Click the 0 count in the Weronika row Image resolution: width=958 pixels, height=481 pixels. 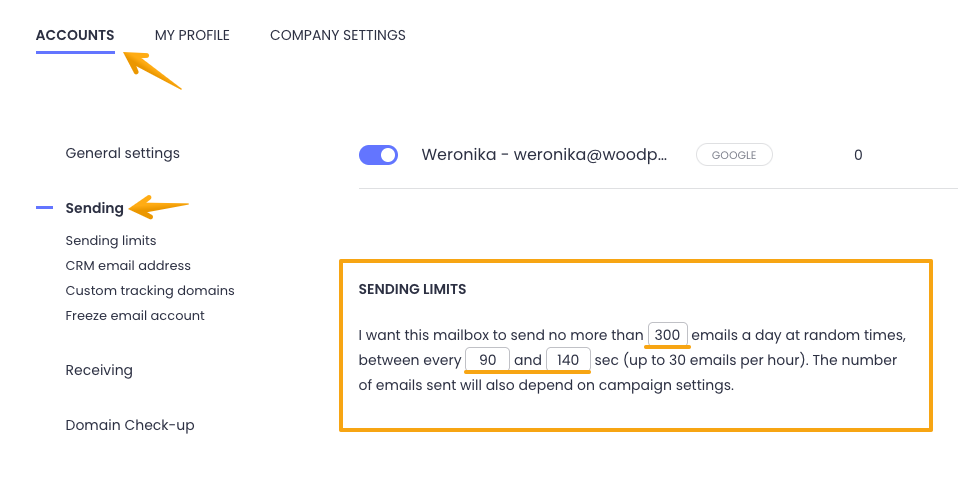pos(858,155)
